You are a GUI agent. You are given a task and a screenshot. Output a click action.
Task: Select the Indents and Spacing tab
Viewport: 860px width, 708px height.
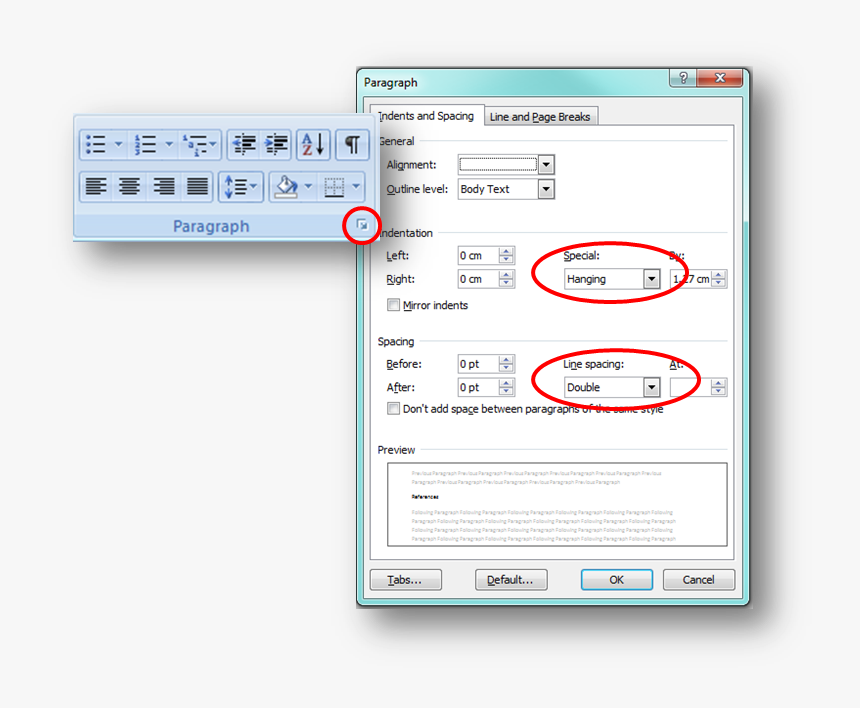click(x=427, y=115)
